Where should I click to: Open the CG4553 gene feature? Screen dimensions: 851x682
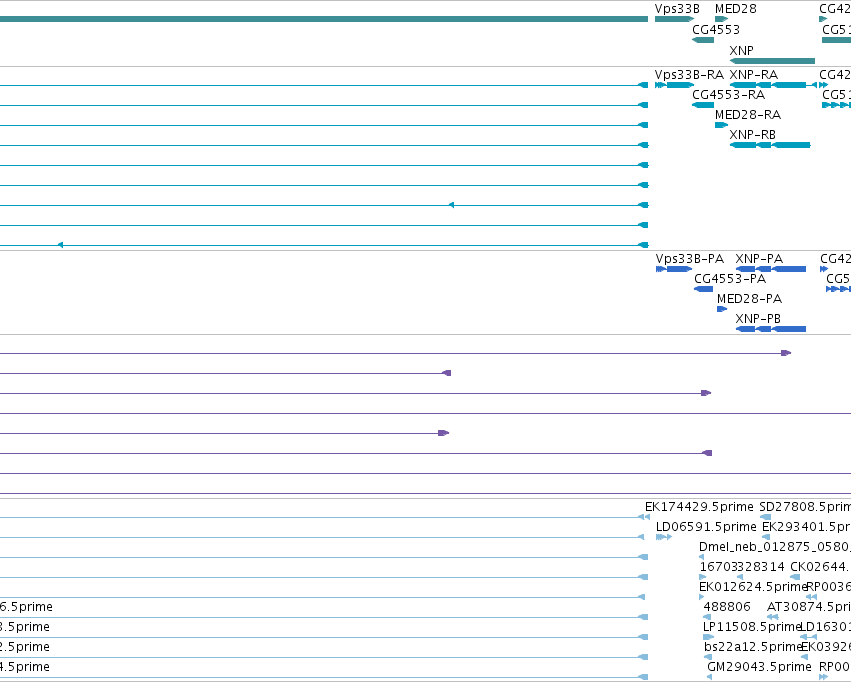(x=703, y=40)
